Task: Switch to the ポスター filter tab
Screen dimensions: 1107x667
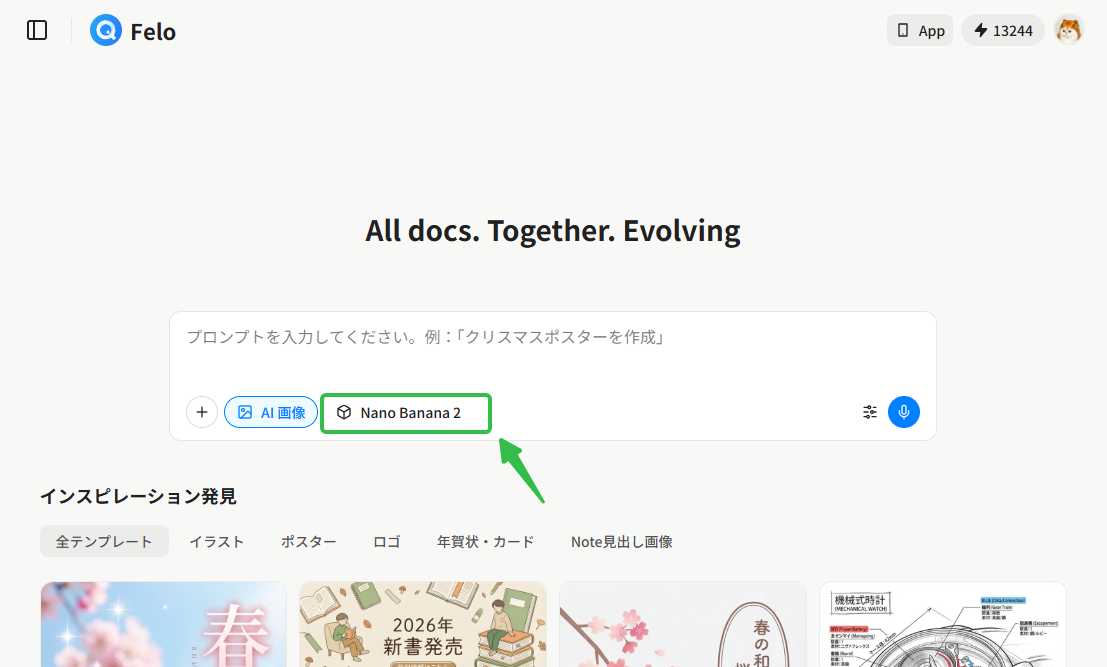Action: click(308, 541)
